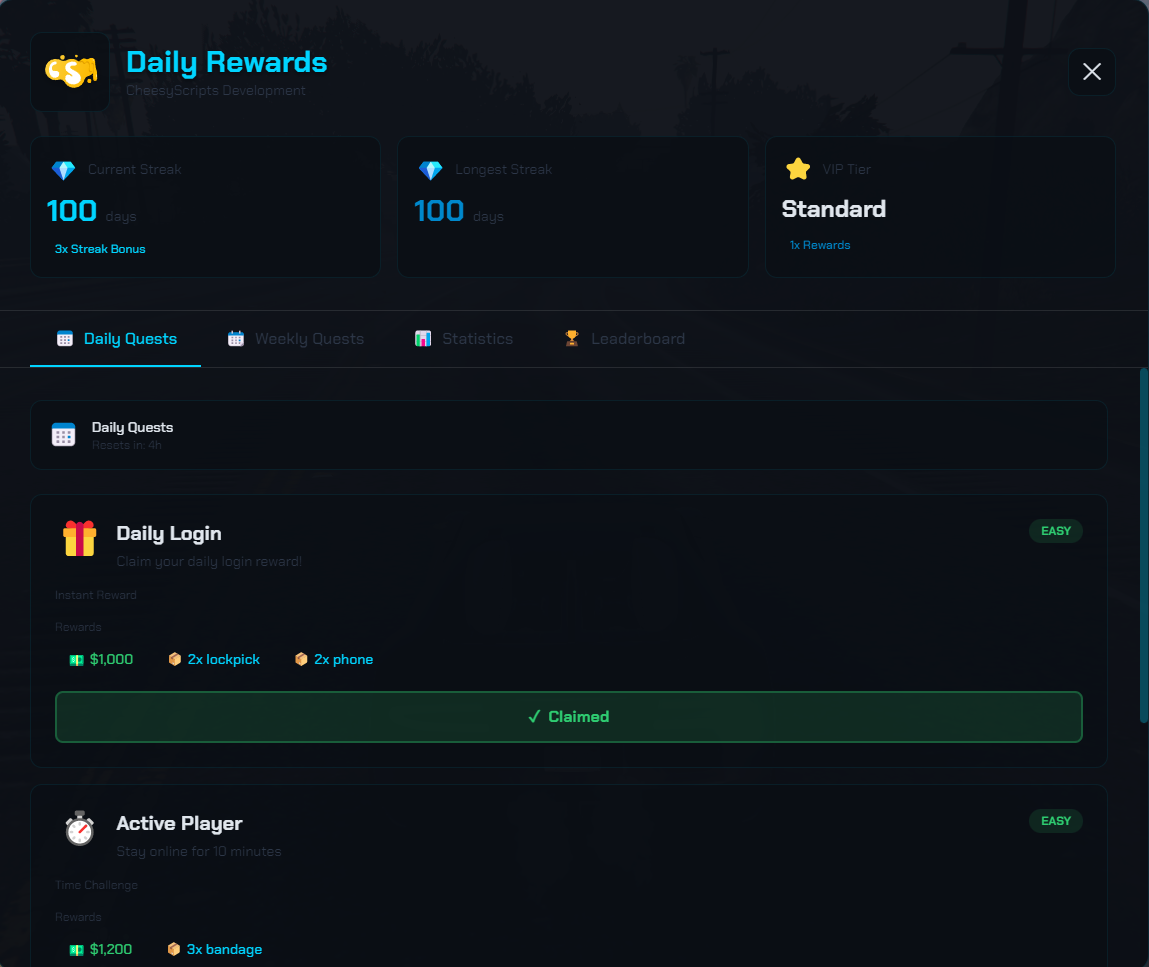This screenshot has width=1149, height=967.
Task: Click the 2x lockpick reward item
Action: 214,659
